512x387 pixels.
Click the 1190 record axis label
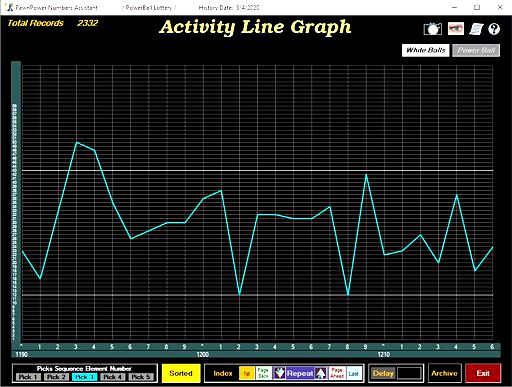21,354
